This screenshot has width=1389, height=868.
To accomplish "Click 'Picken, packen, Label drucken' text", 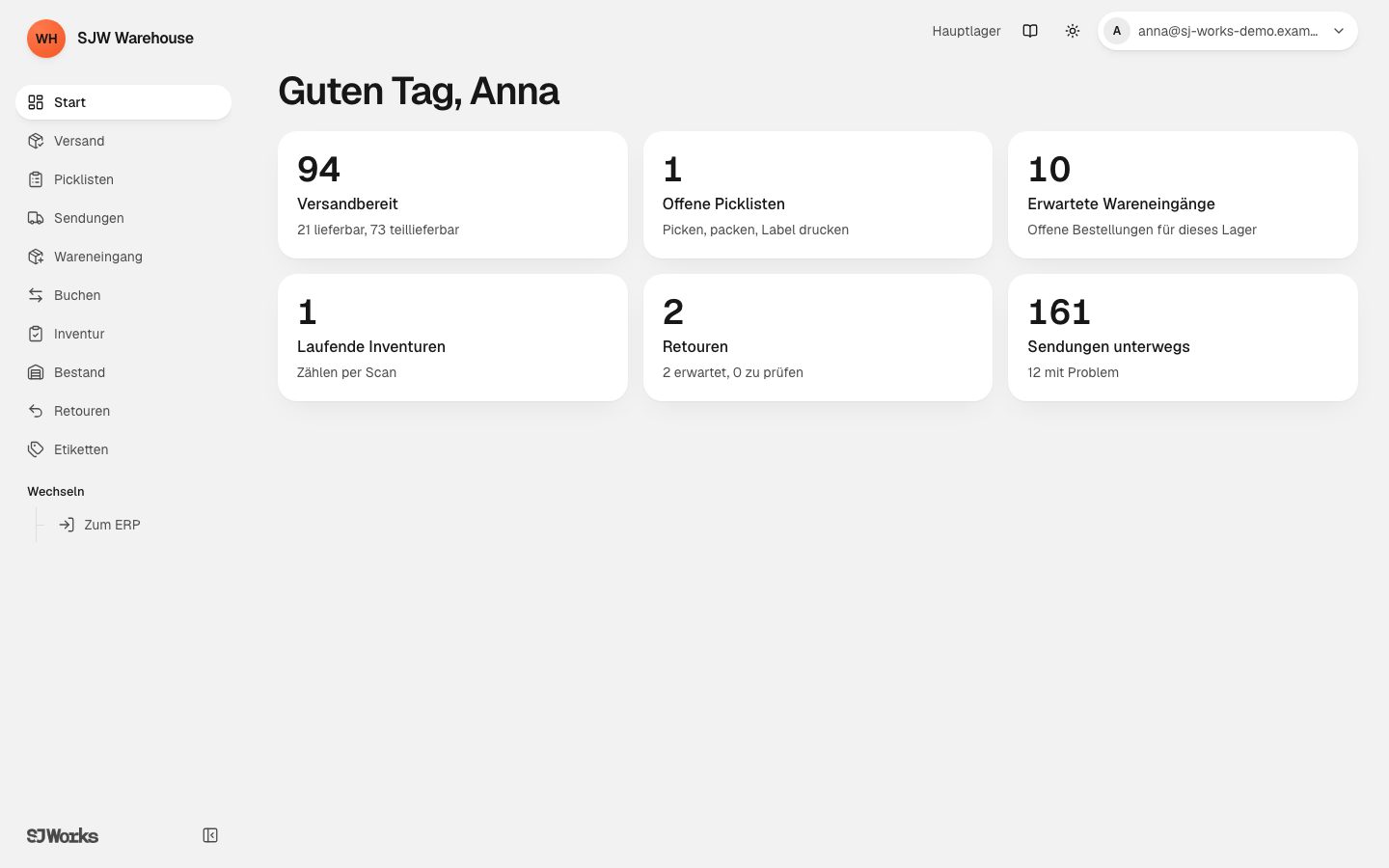I will [755, 230].
